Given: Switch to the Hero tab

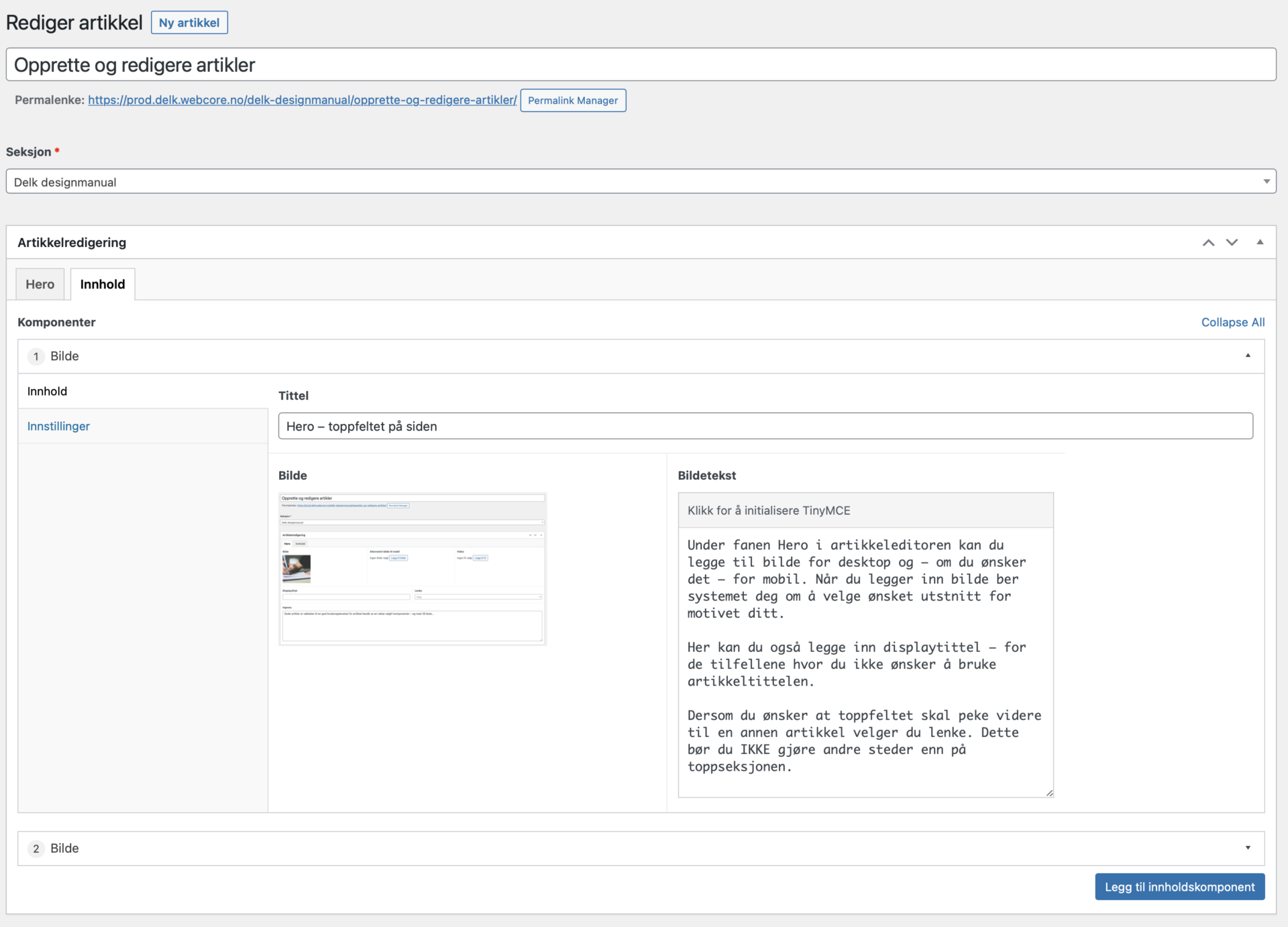Looking at the screenshot, I should click(x=40, y=284).
